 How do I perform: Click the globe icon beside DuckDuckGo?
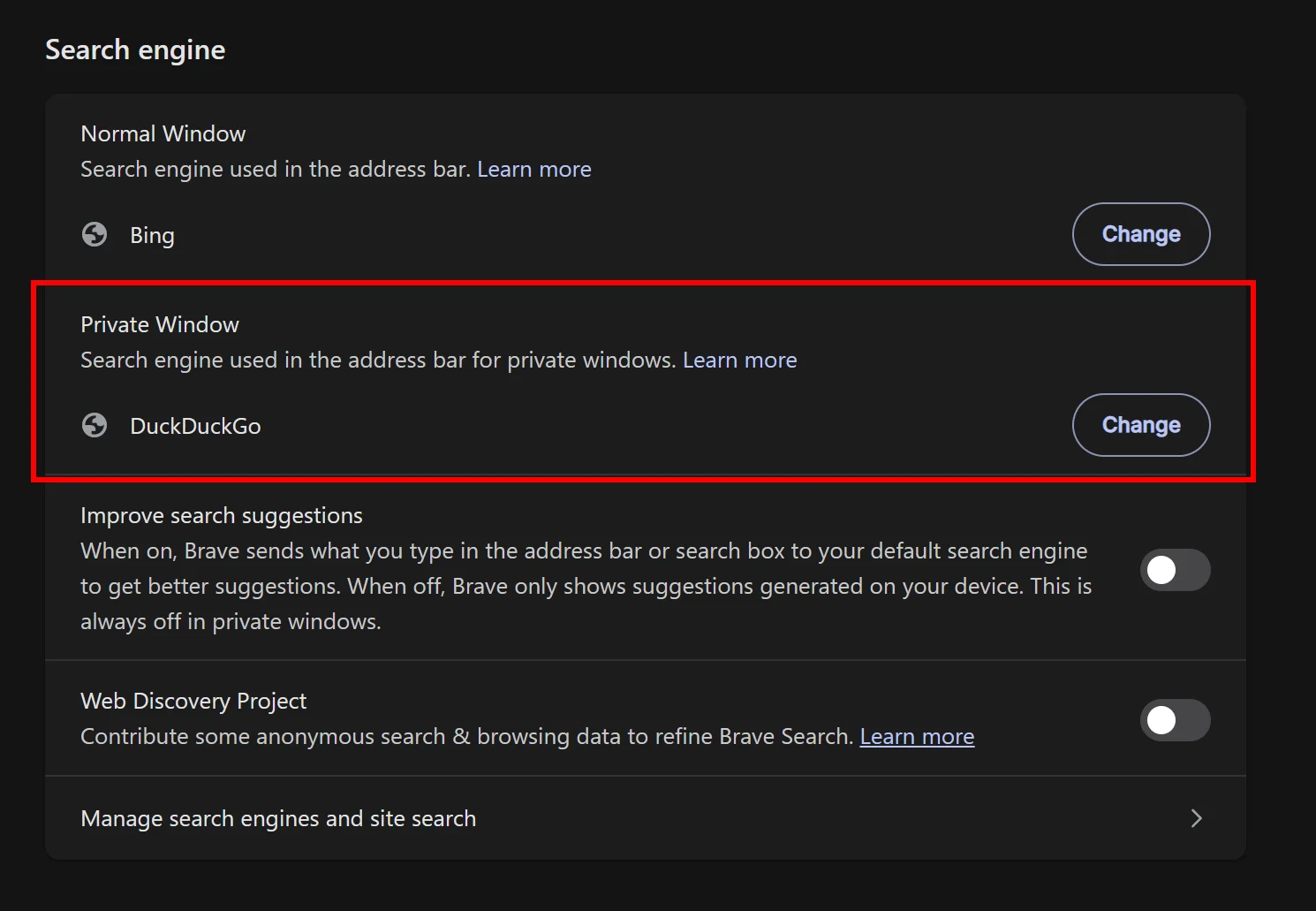pyautogui.click(x=95, y=425)
